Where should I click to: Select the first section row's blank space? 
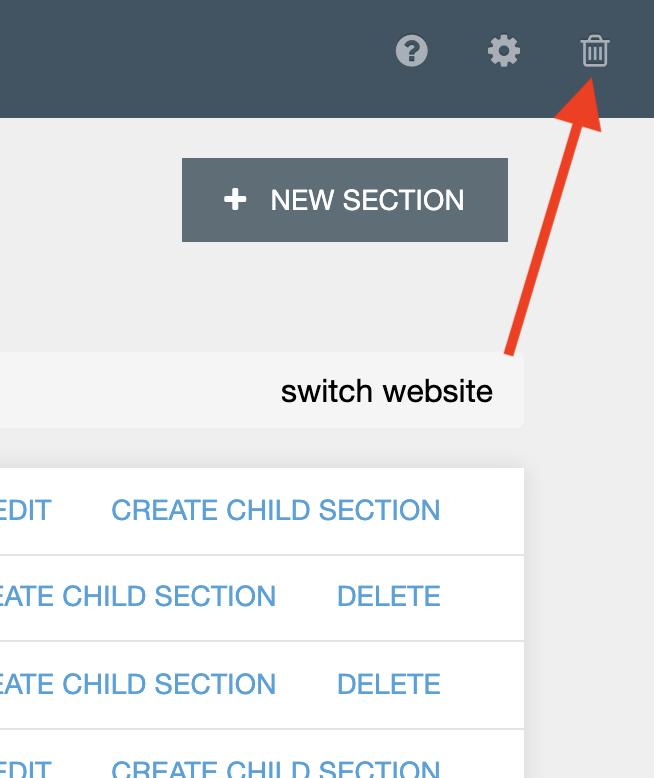coord(482,511)
